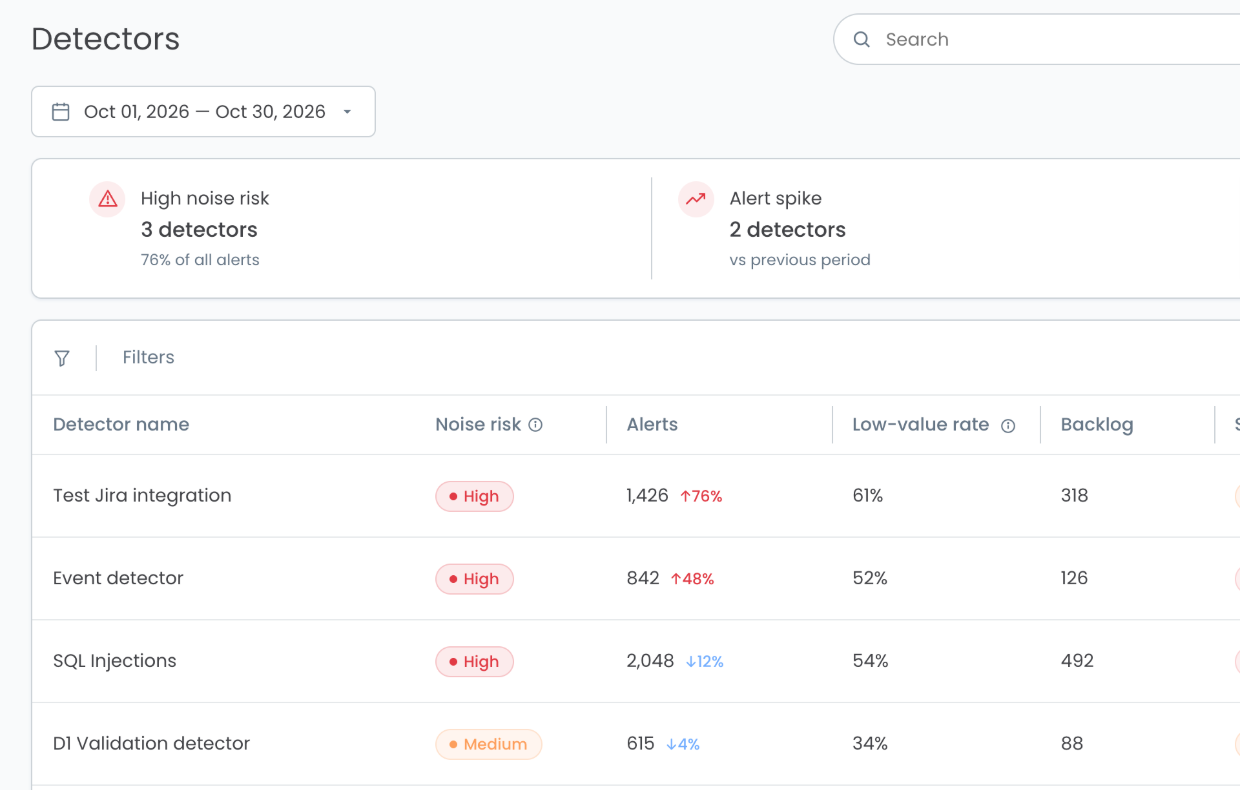Click High badge for SQL Injections
This screenshot has height=790, width=1240.
(474, 662)
